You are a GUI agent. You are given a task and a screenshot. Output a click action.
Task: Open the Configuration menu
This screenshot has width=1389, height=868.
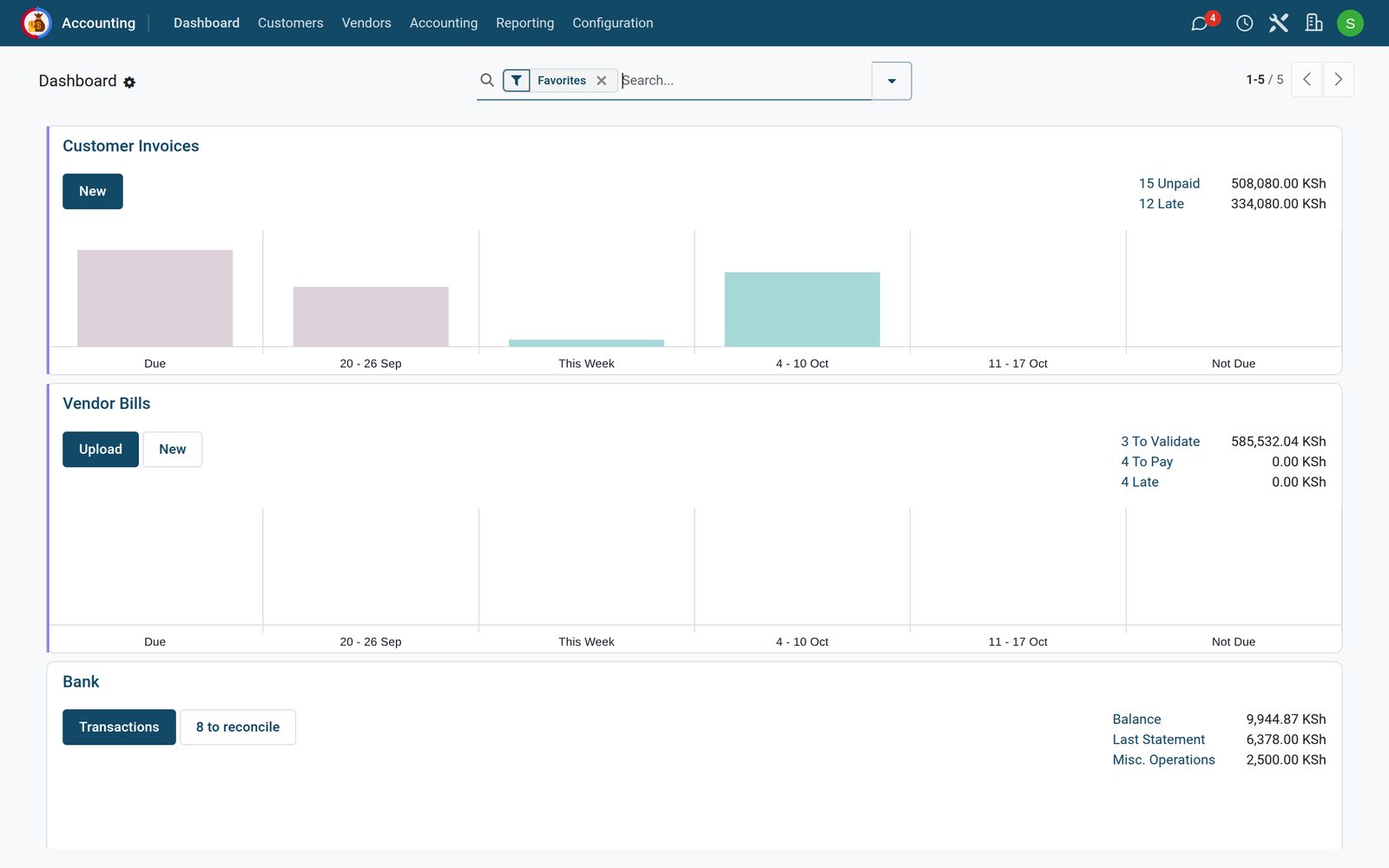pos(613,23)
